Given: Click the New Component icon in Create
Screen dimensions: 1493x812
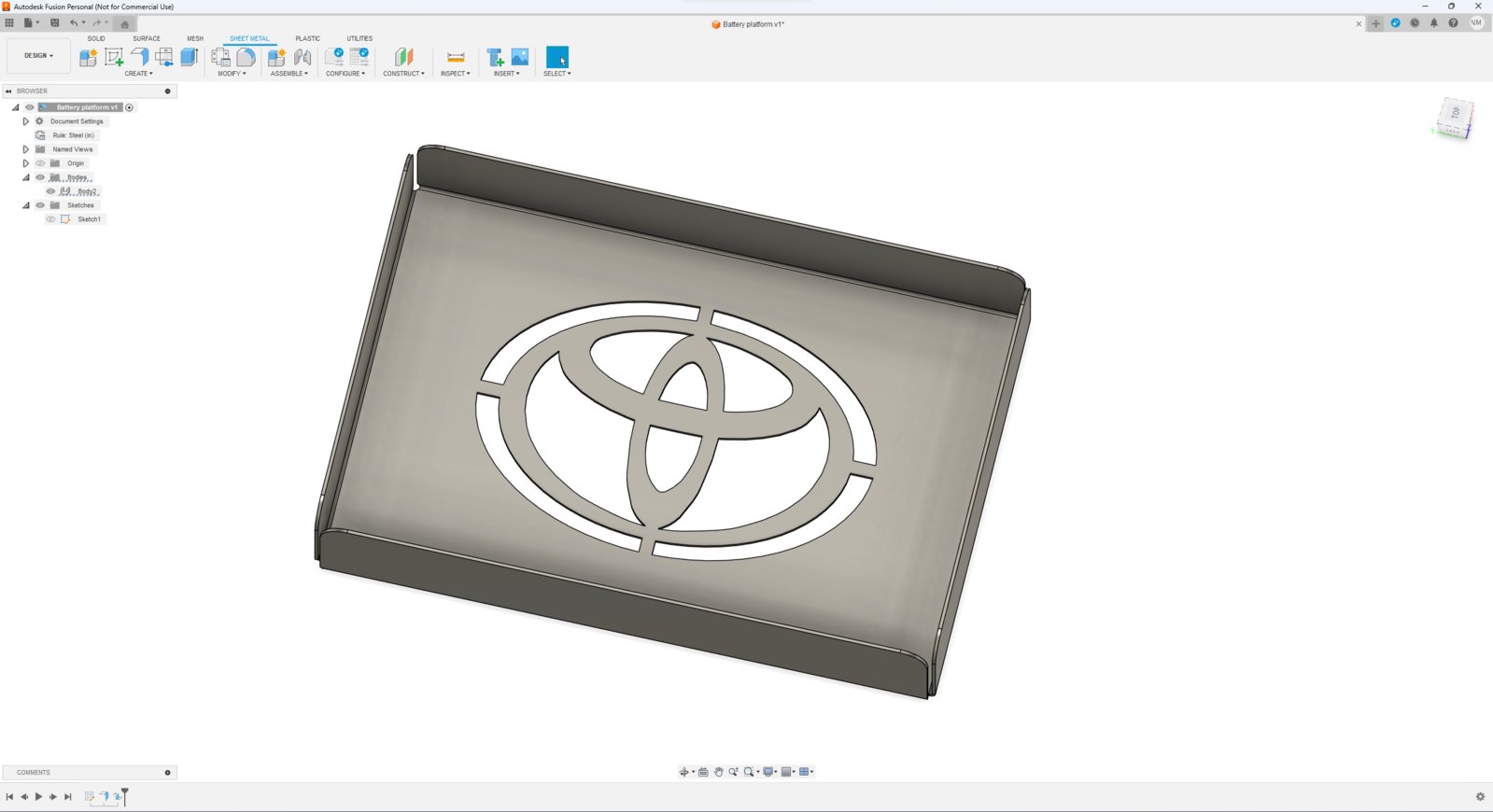Looking at the screenshot, I should click(89, 57).
